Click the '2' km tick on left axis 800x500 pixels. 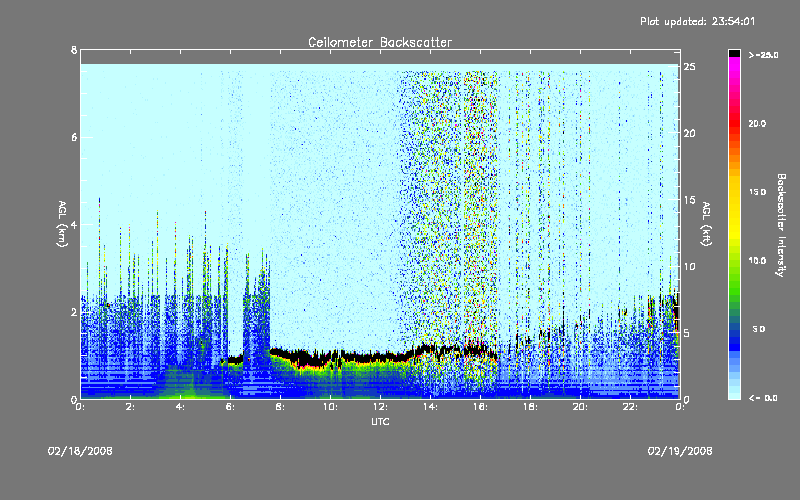(74, 312)
